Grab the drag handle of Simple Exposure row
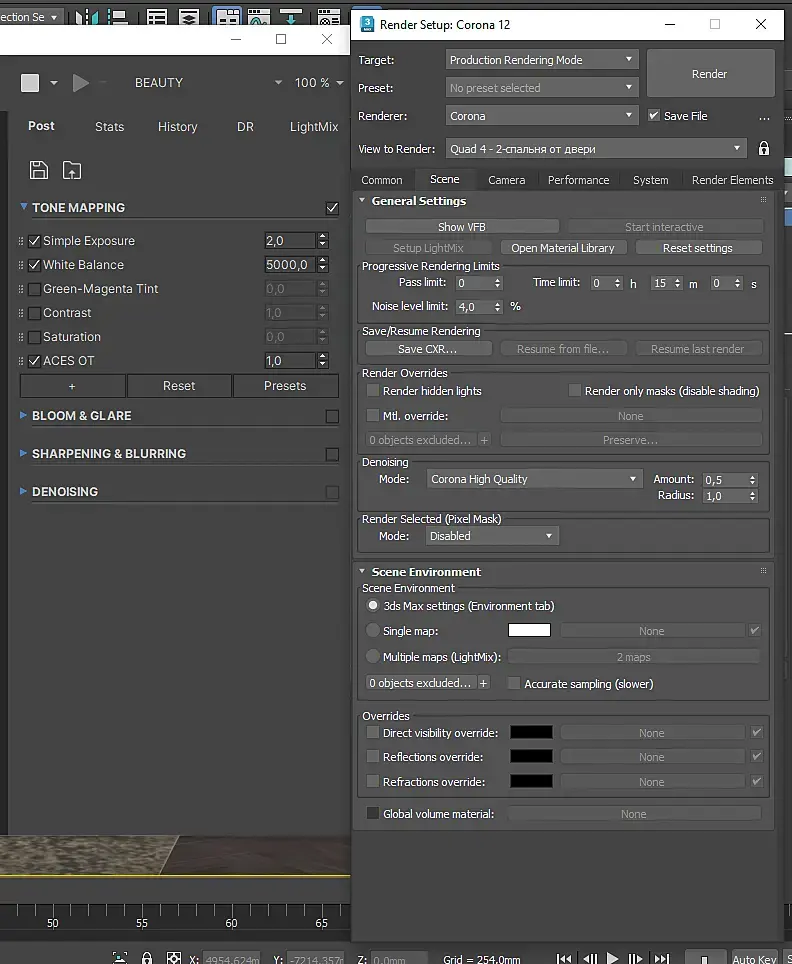 [x=21, y=241]
